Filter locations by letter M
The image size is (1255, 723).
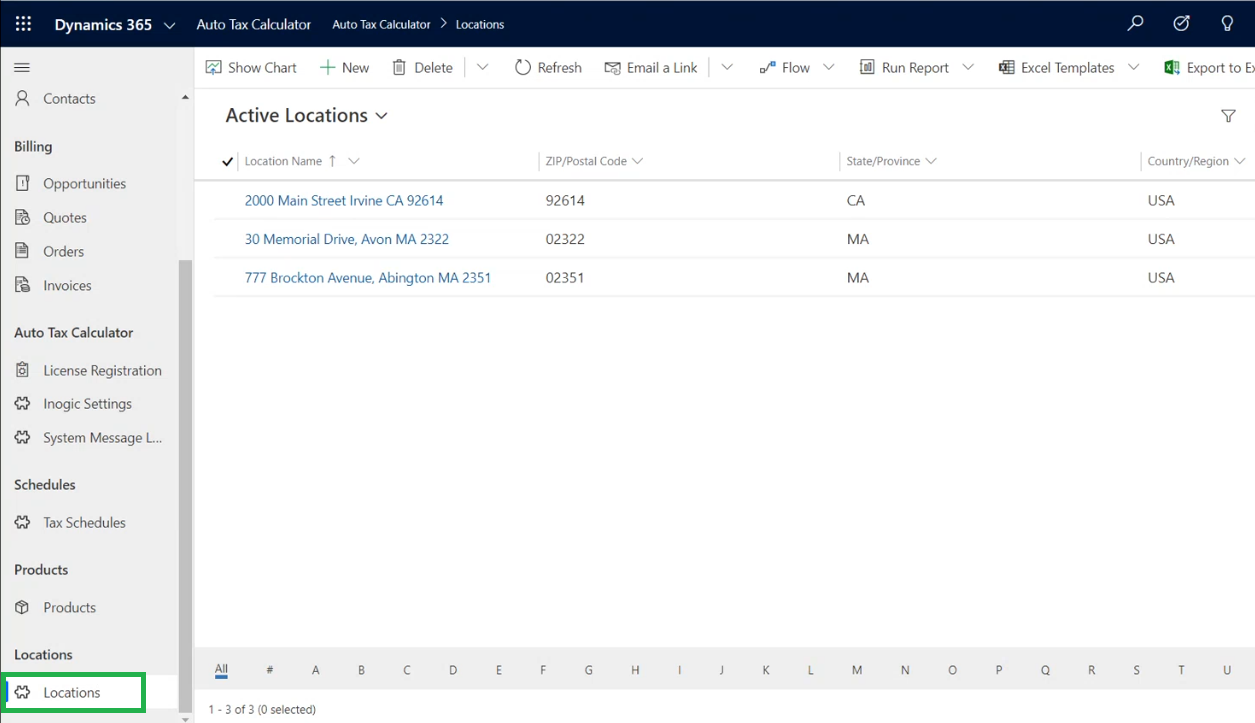(857, 670)
